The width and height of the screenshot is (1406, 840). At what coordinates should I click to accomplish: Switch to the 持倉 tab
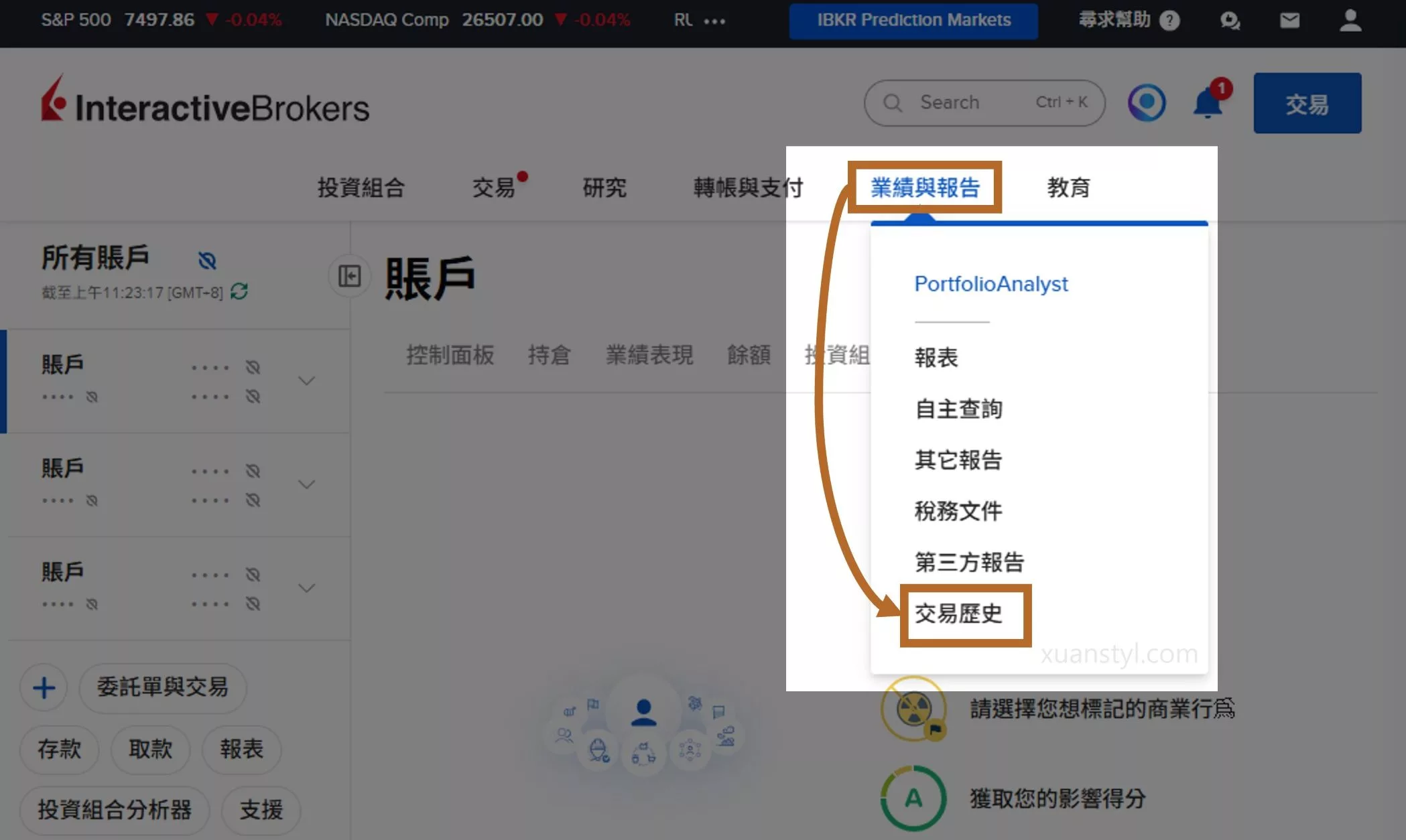(x=549, y=355)
